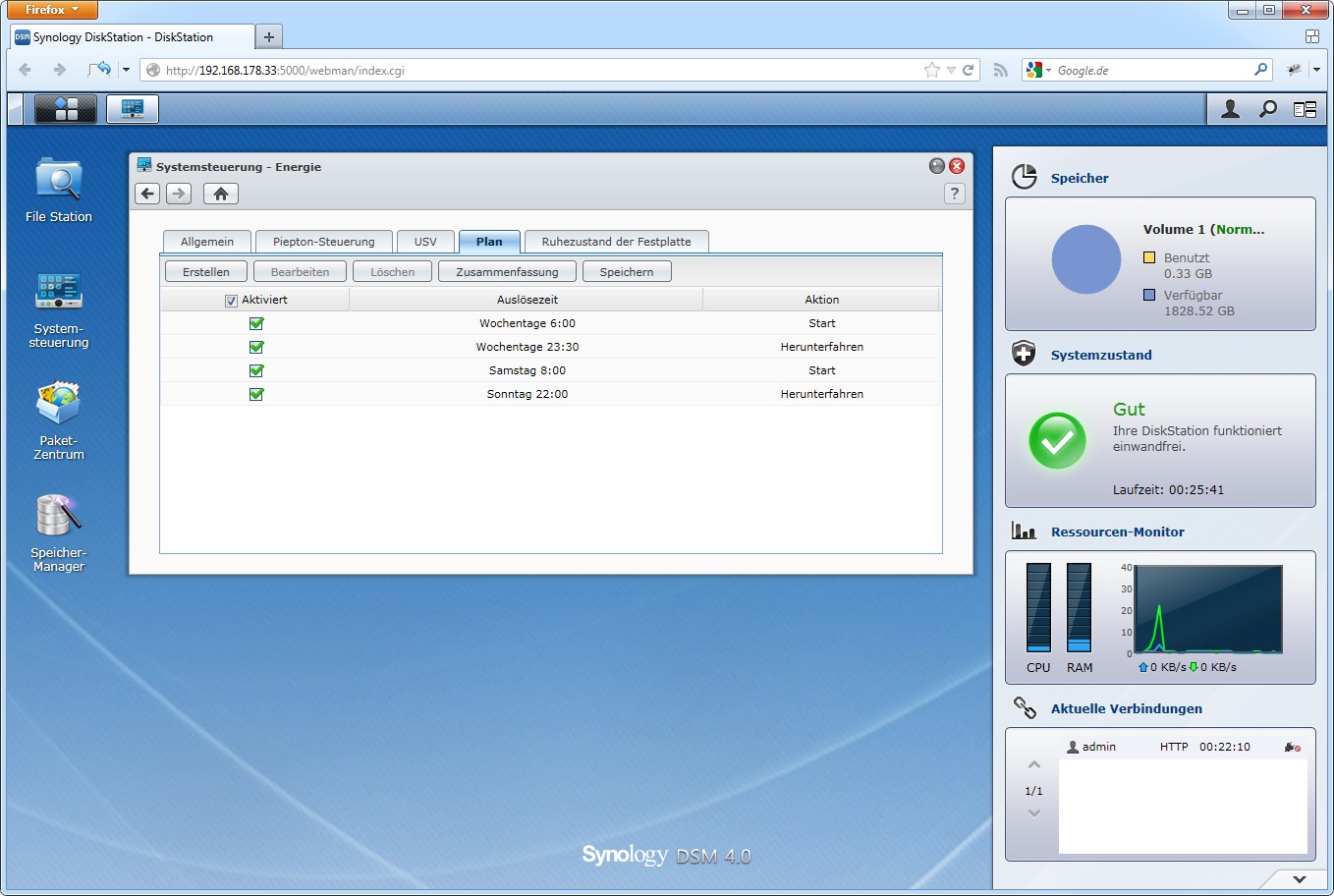Uncheck the Samstag 8:00 Start task
This screenshot has height=896, width=1334.
256,370
